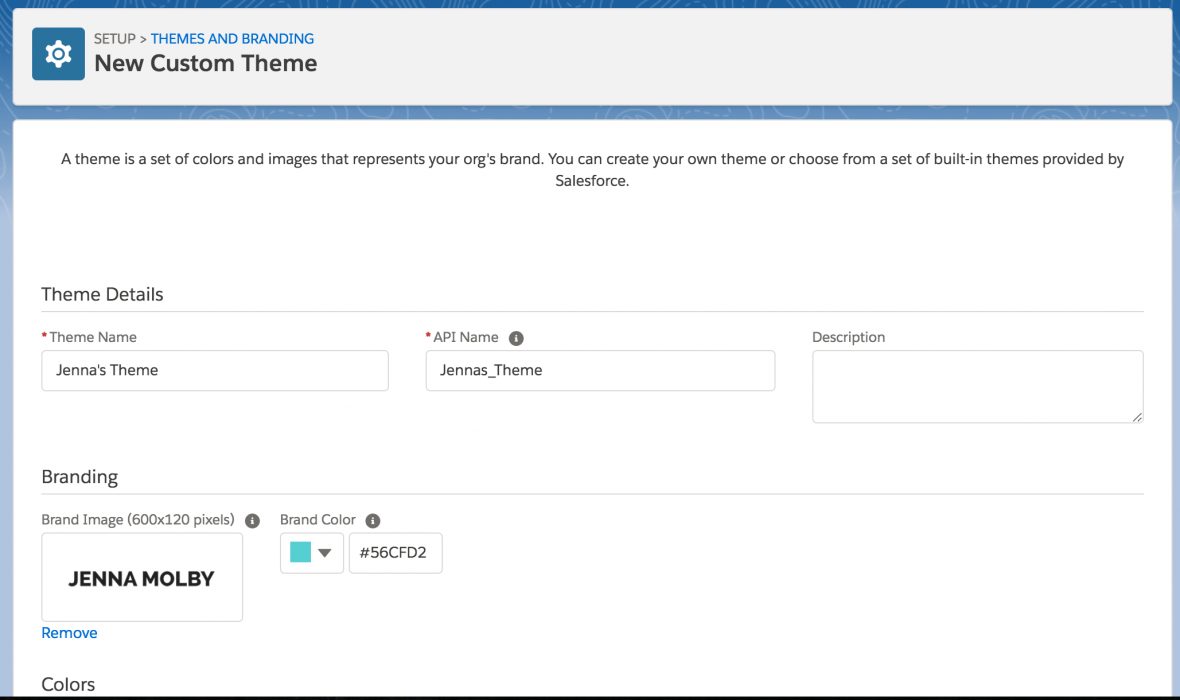This screenshot has width=1180, height=700.
Task: Click the Theme Name input field
Action: (214, 370)
